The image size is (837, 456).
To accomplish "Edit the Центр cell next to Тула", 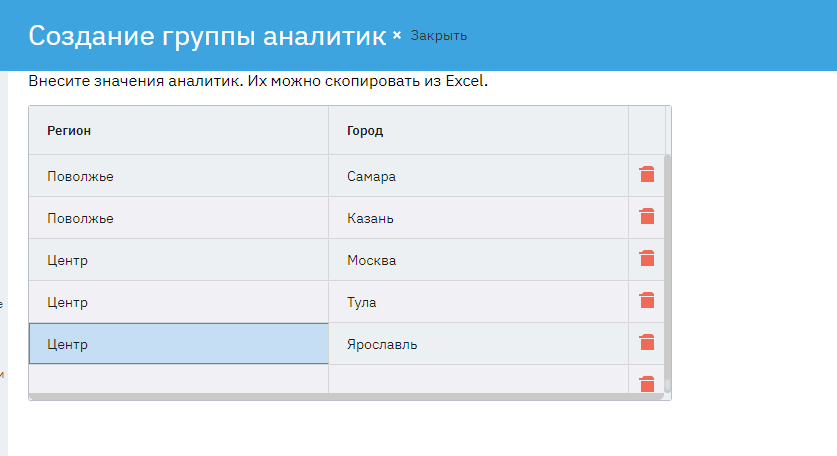I will pos(178,302).
